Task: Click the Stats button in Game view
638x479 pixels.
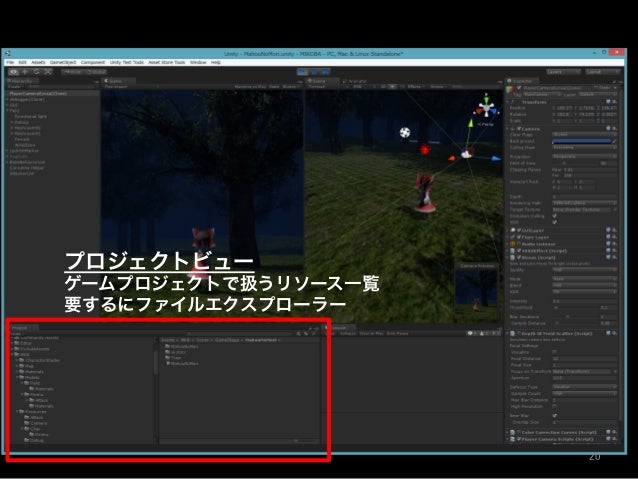Action: tap(274, 87)
